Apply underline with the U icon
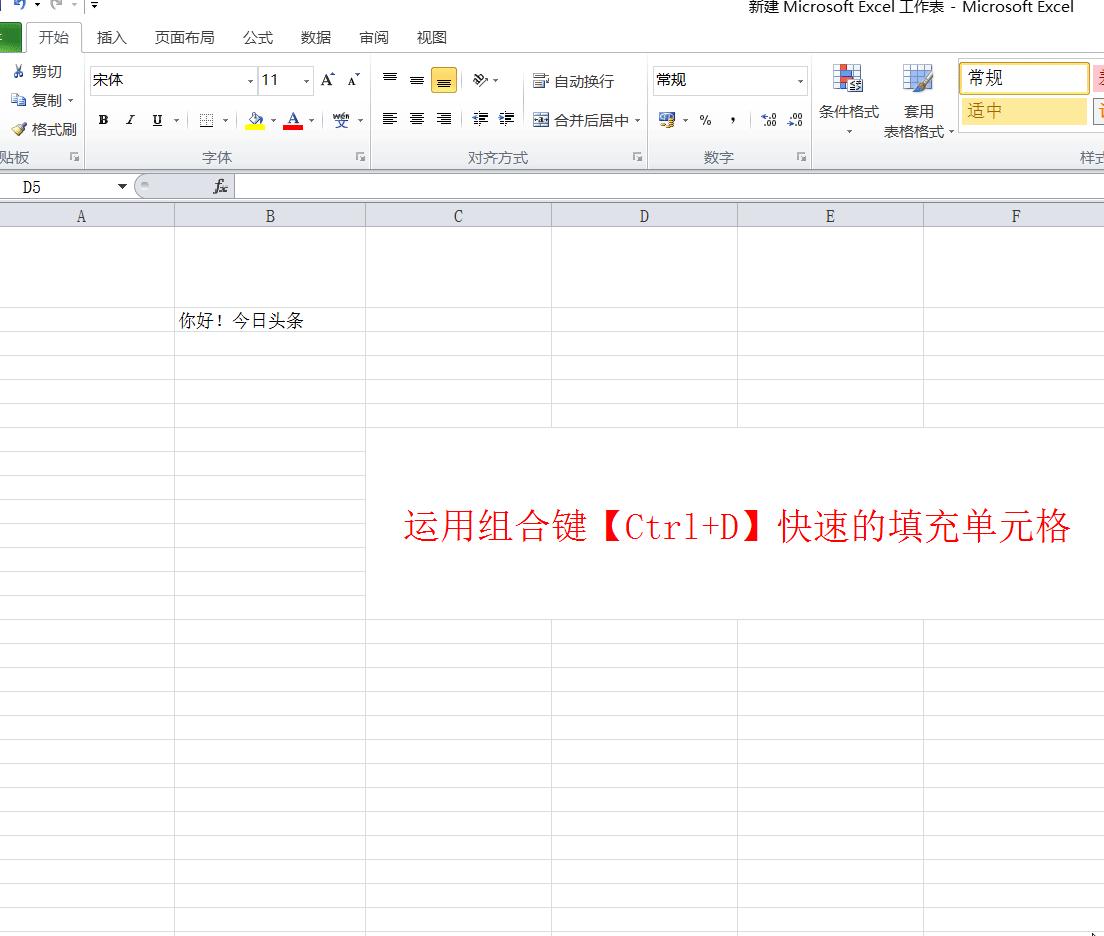1104x936 pixels. 157,119
